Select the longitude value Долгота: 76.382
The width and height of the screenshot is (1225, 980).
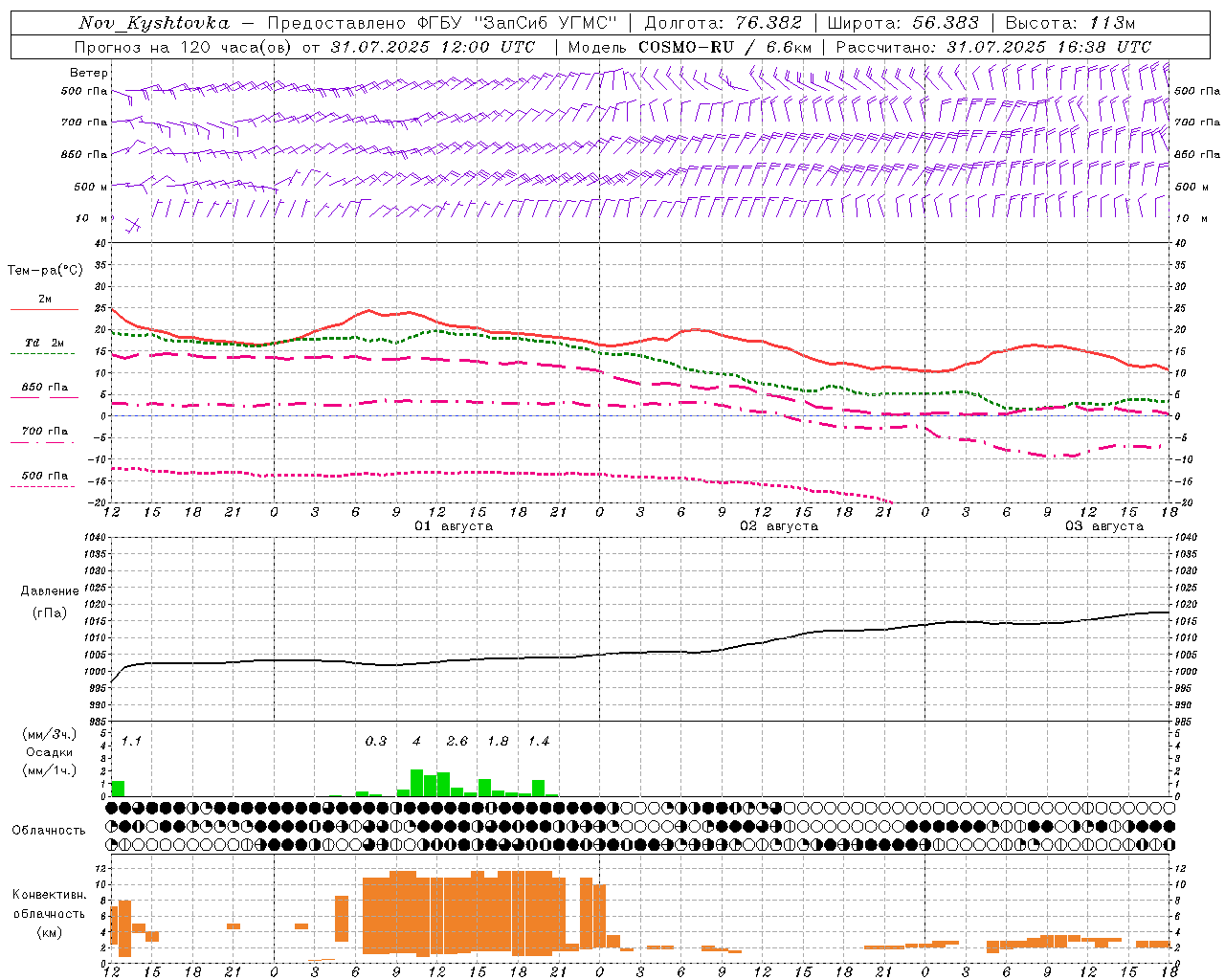click(723, 23)
